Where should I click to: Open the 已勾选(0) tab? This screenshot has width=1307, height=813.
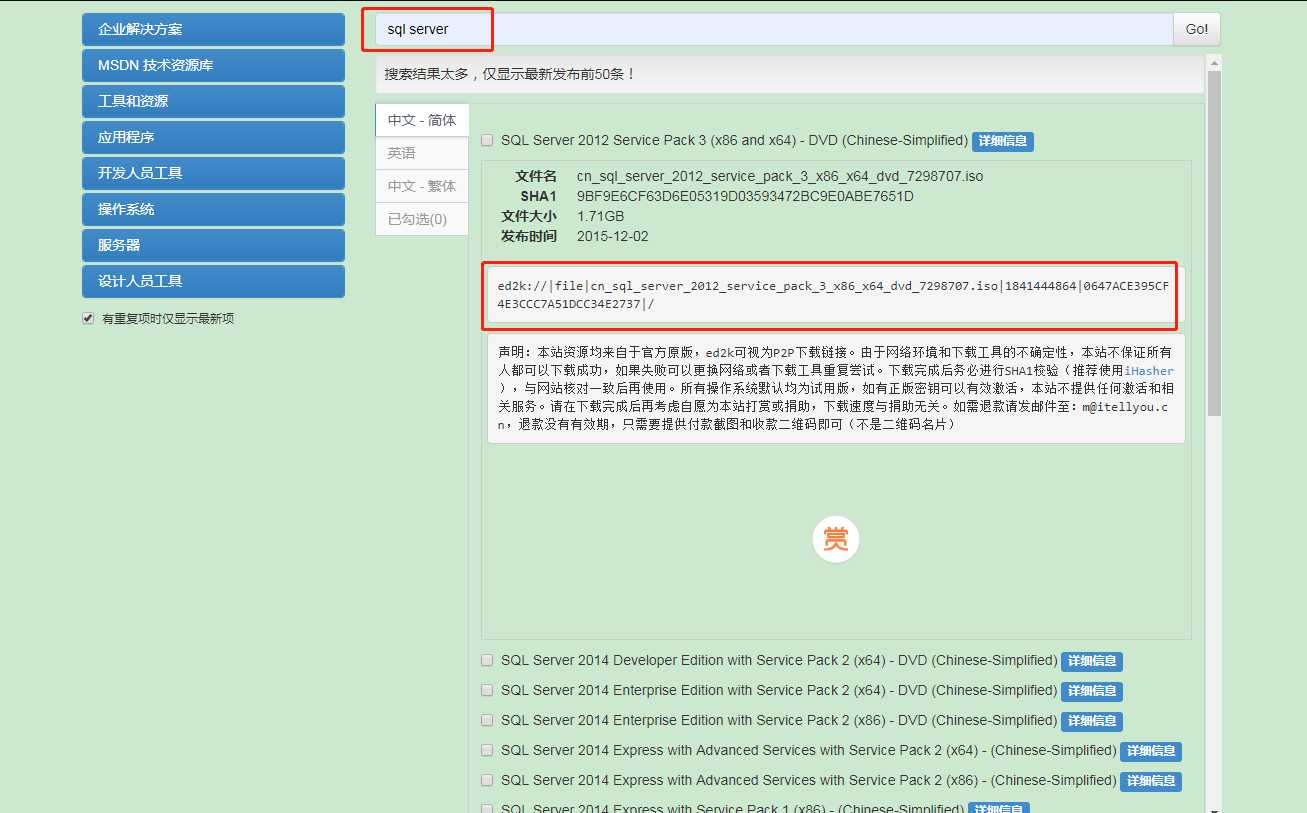coord(422,219)
